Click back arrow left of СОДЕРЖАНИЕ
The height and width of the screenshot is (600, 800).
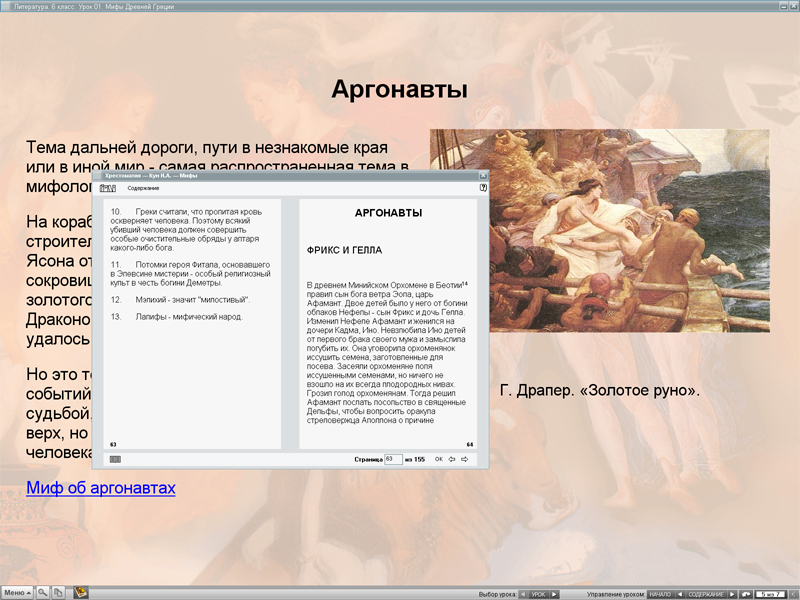coord(680,594)
